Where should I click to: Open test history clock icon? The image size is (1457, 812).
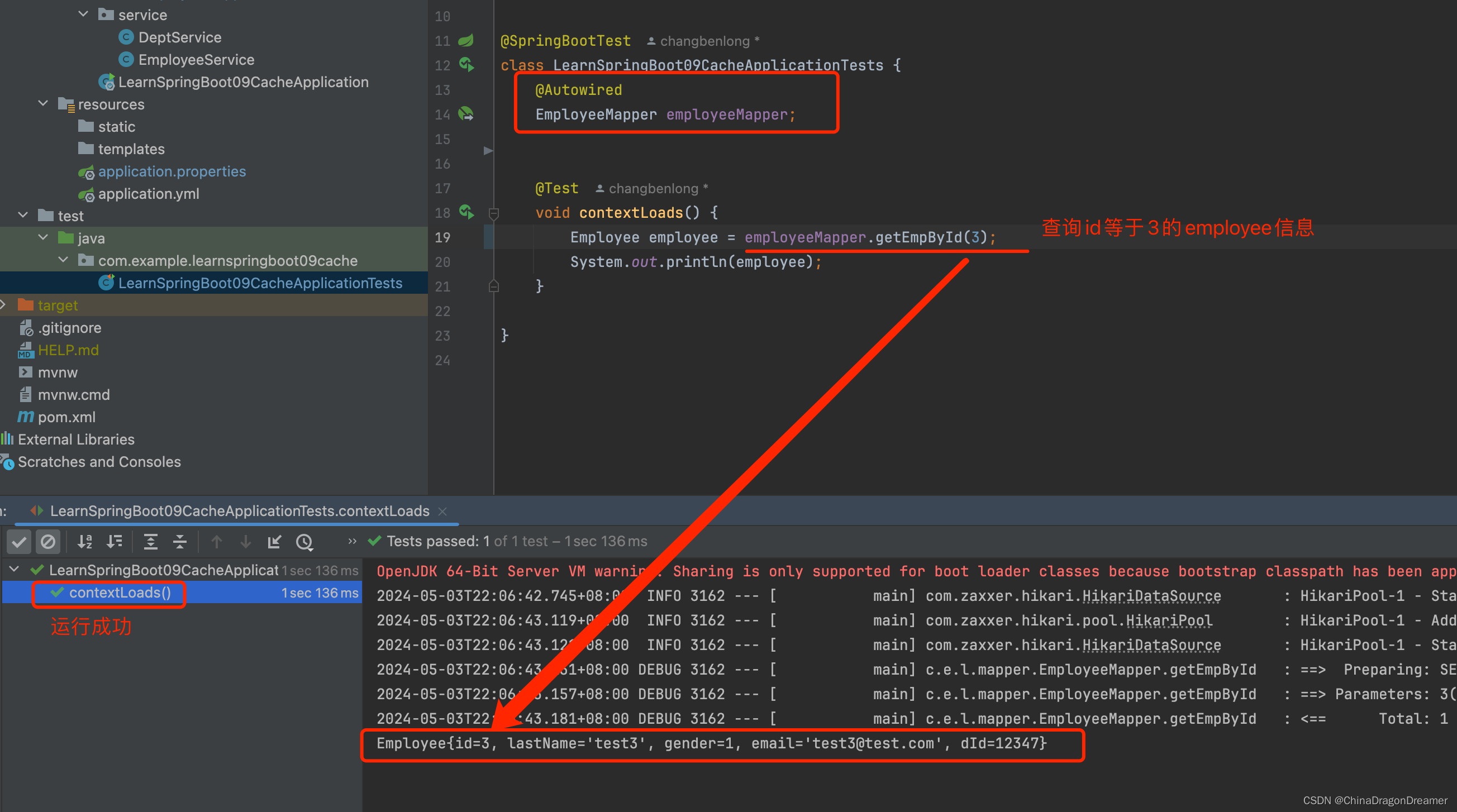coord(305,542)
